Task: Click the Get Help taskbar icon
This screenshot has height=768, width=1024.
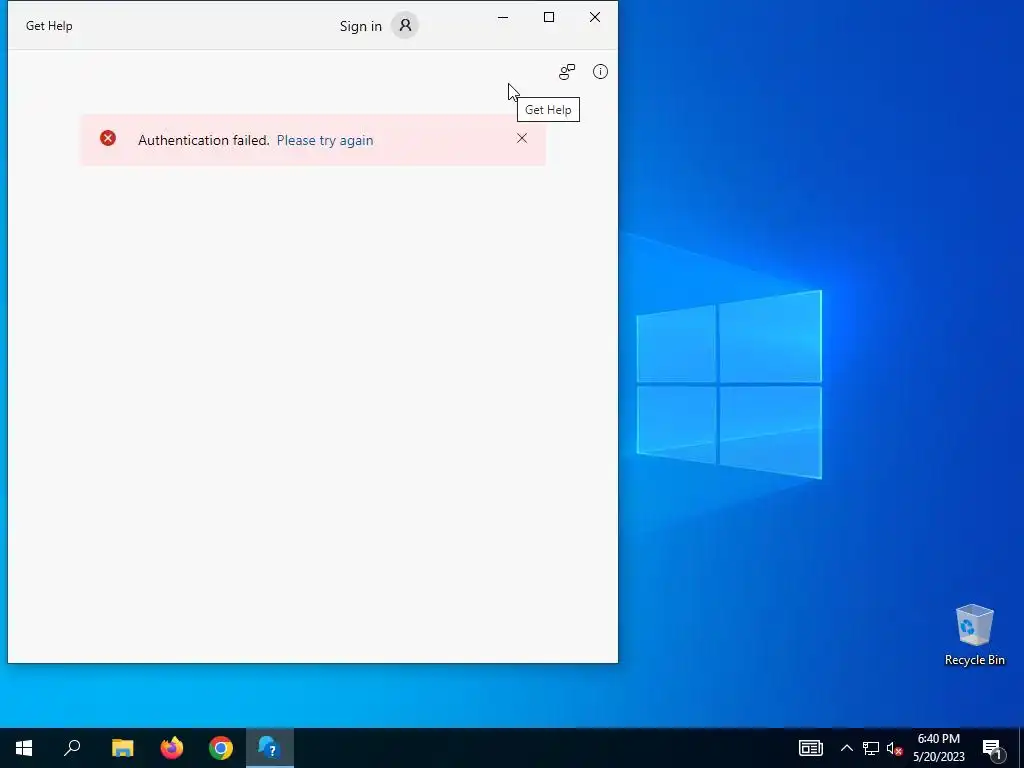Action: [270, 748]
